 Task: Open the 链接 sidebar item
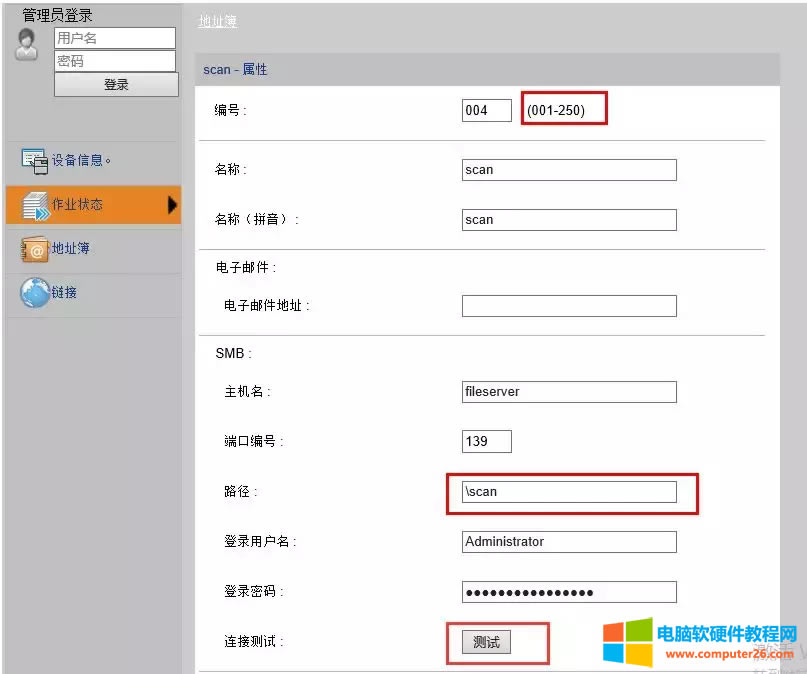pos(65,293)
